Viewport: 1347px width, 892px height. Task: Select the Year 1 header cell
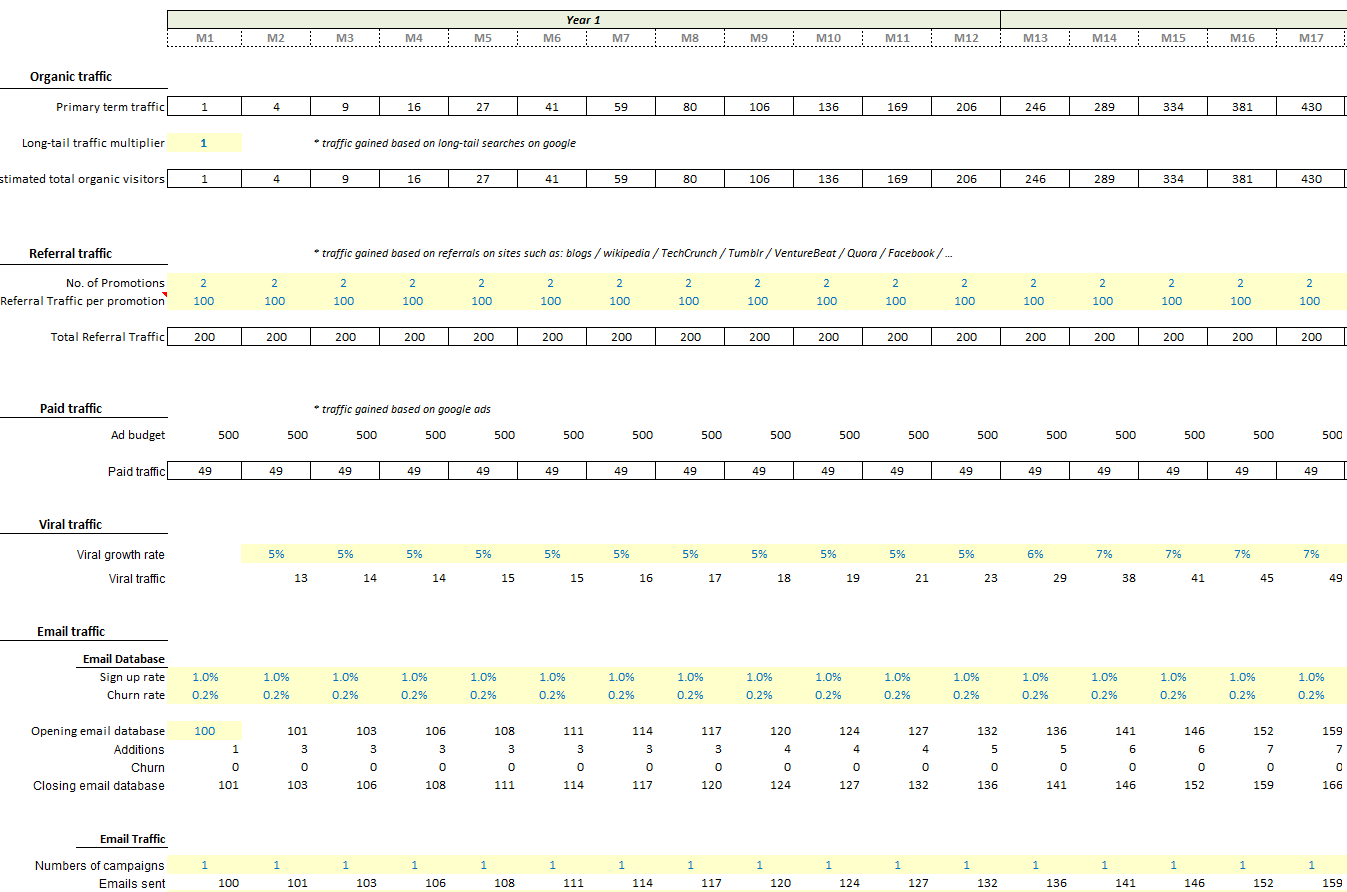click(x=584, y=20)
